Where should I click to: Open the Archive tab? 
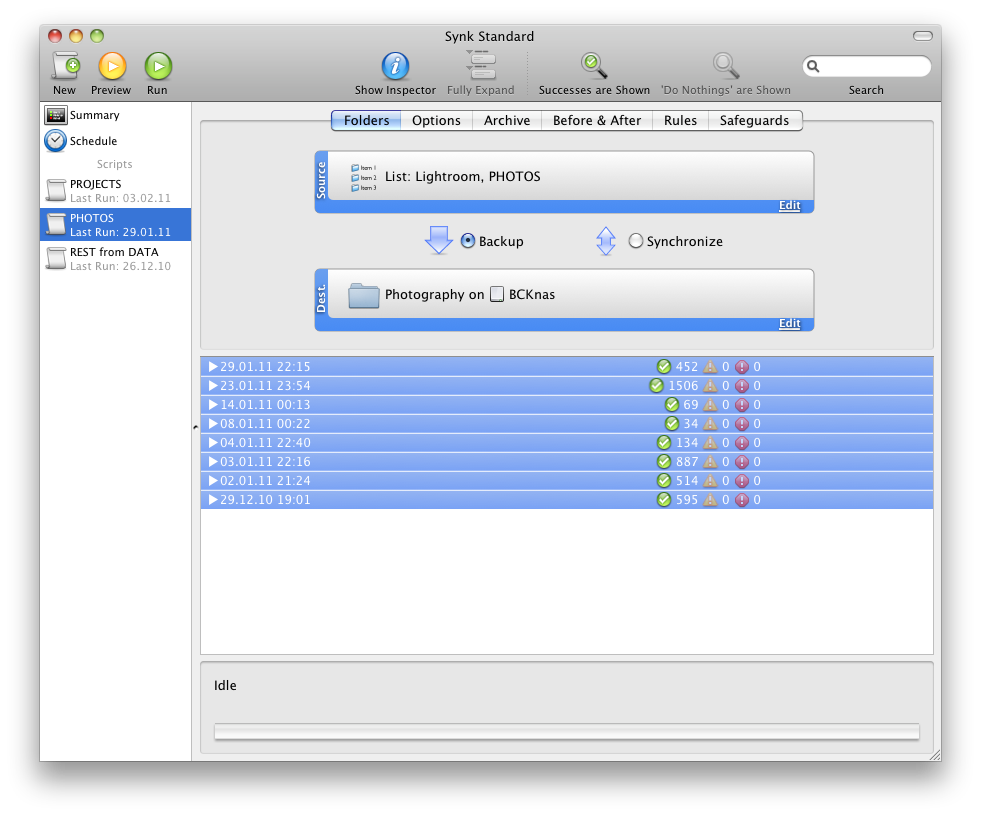tap(507, 120)
